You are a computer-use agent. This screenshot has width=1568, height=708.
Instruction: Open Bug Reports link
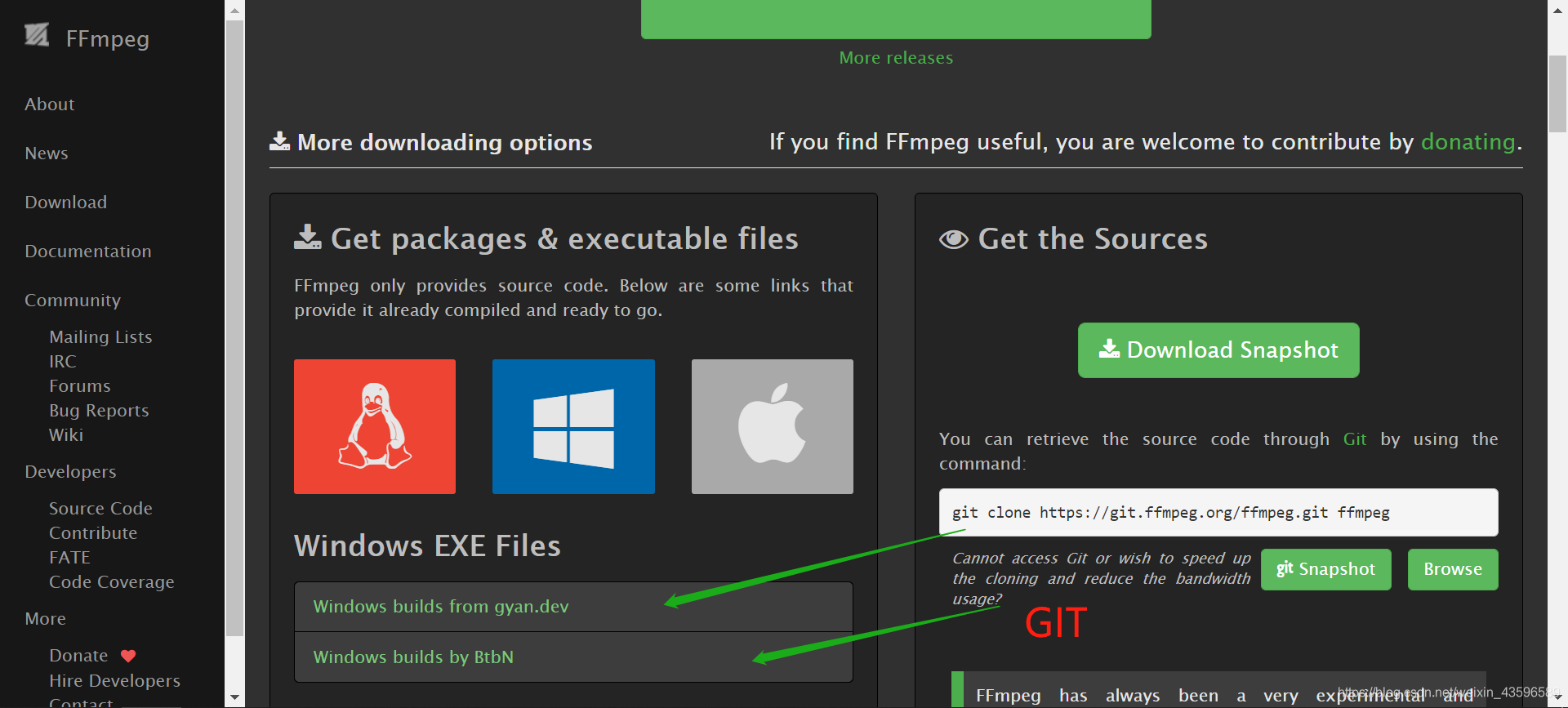pyautogui.click(x=99, y=411)
